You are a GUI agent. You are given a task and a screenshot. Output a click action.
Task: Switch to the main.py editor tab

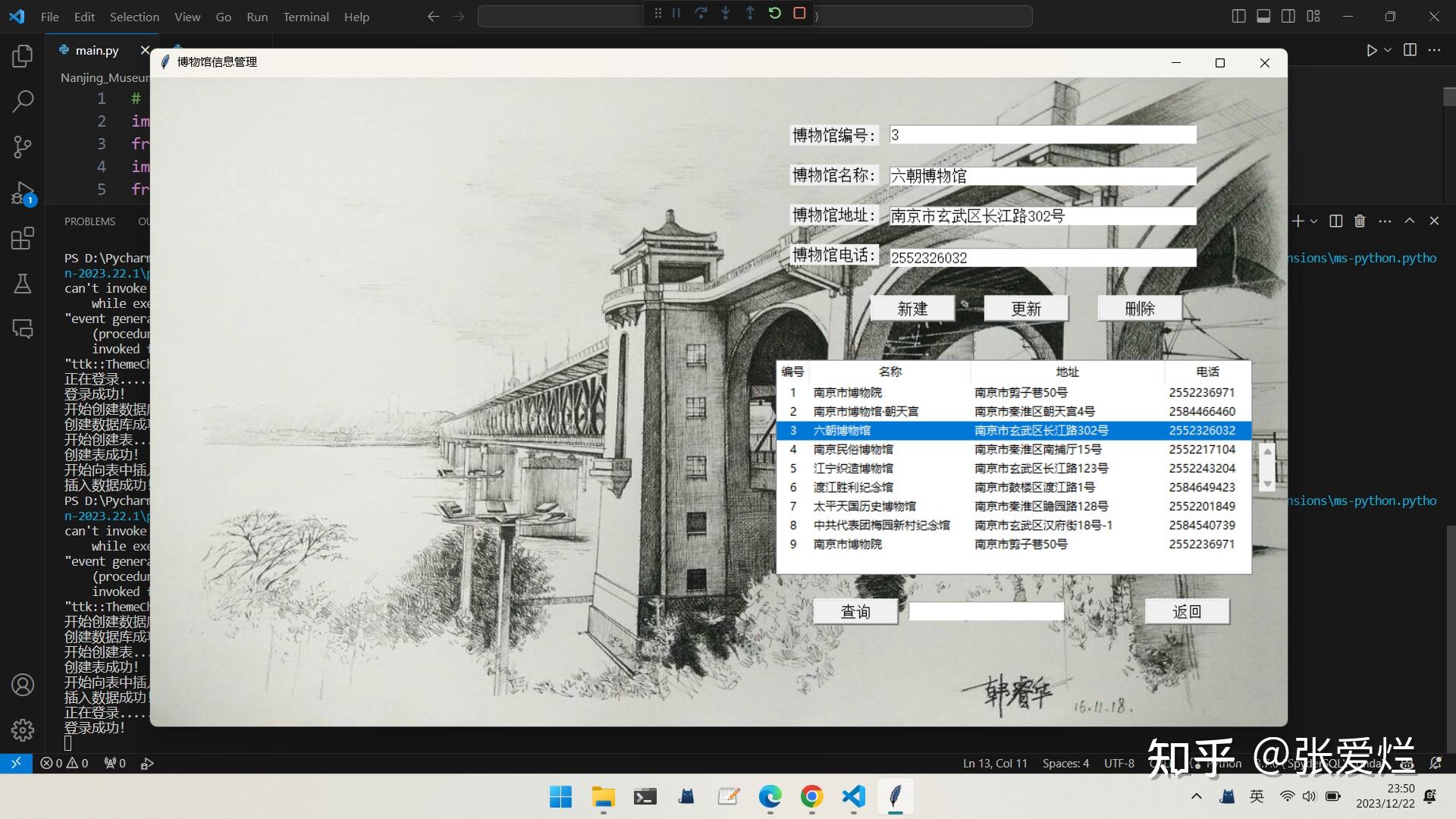point(96,50)
